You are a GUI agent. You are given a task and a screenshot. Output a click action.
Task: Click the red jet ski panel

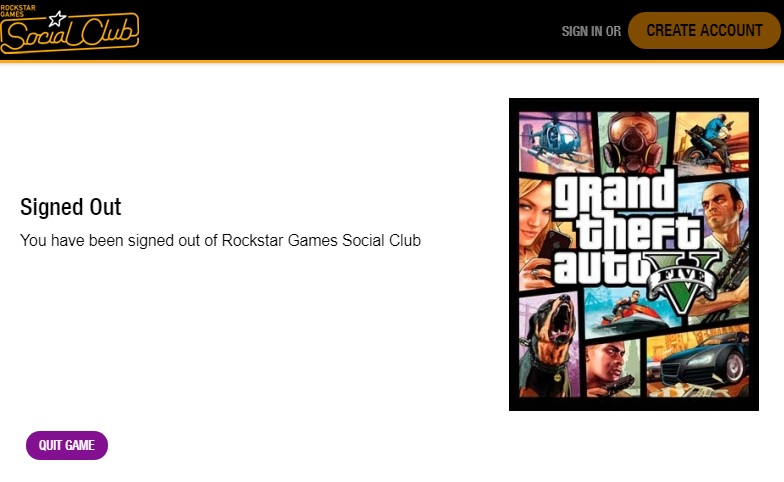[x=631, y=311]
